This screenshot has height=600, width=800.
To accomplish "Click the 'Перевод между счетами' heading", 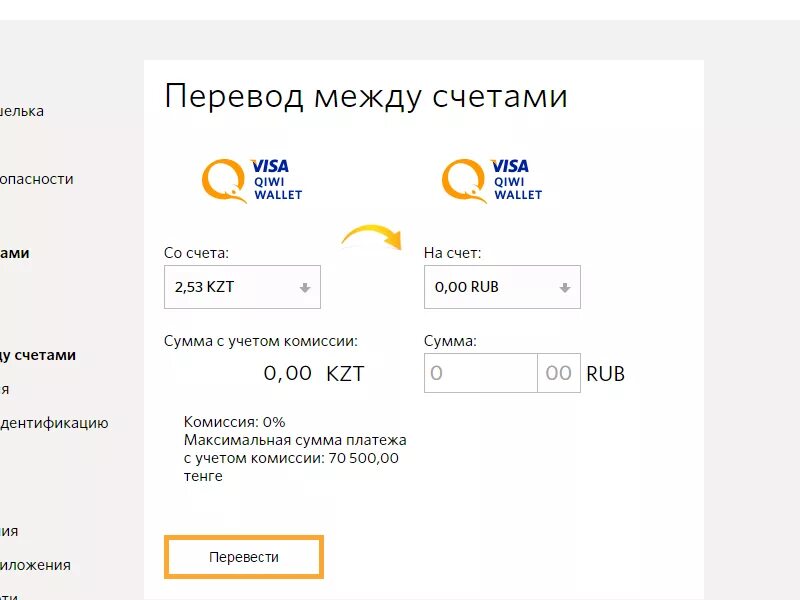I will [366, 97].
